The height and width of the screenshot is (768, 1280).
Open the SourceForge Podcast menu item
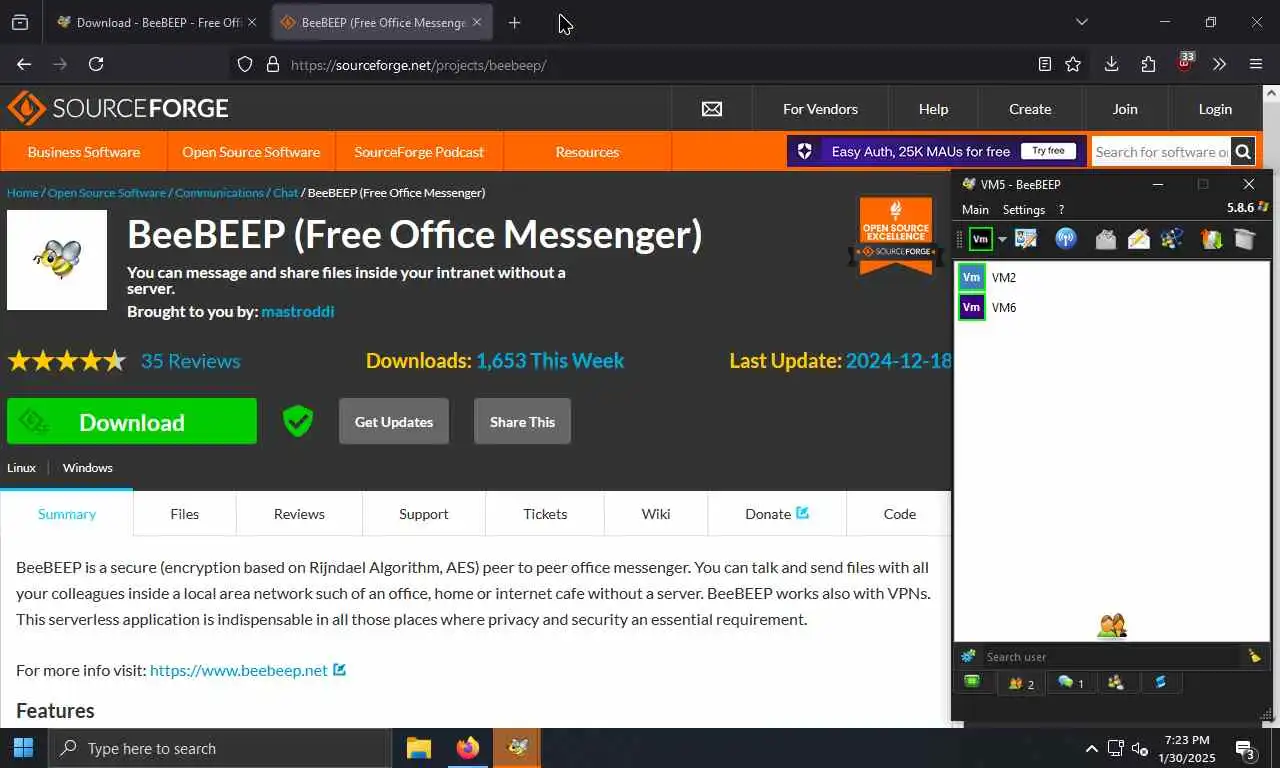419,152
